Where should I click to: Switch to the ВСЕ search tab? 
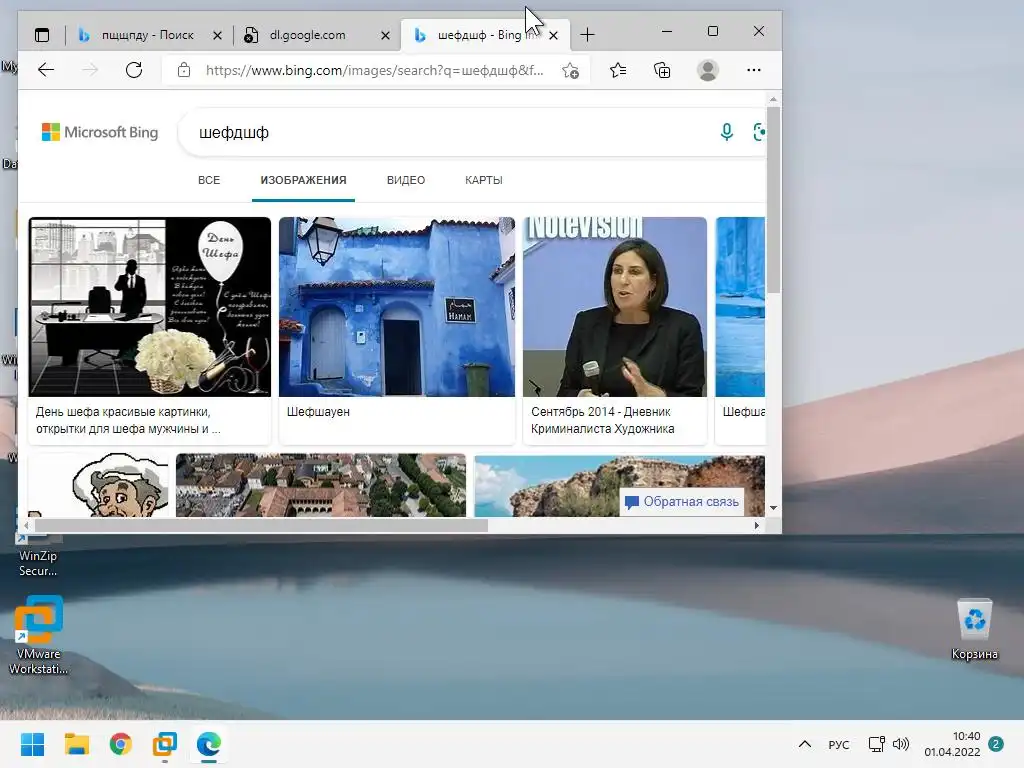209,180
